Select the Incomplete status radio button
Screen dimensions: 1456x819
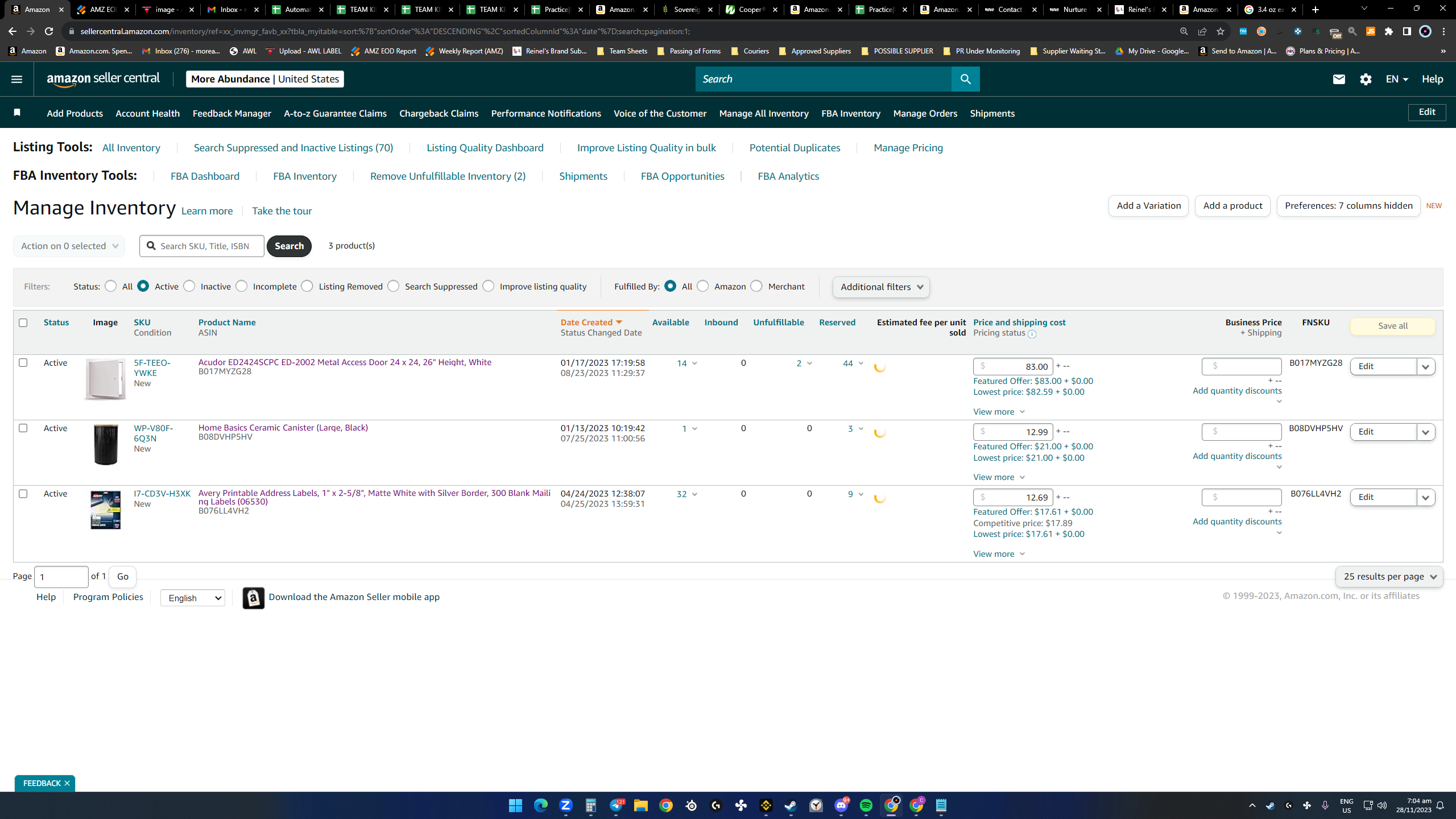pyautogui.click(x=242, y=286)
